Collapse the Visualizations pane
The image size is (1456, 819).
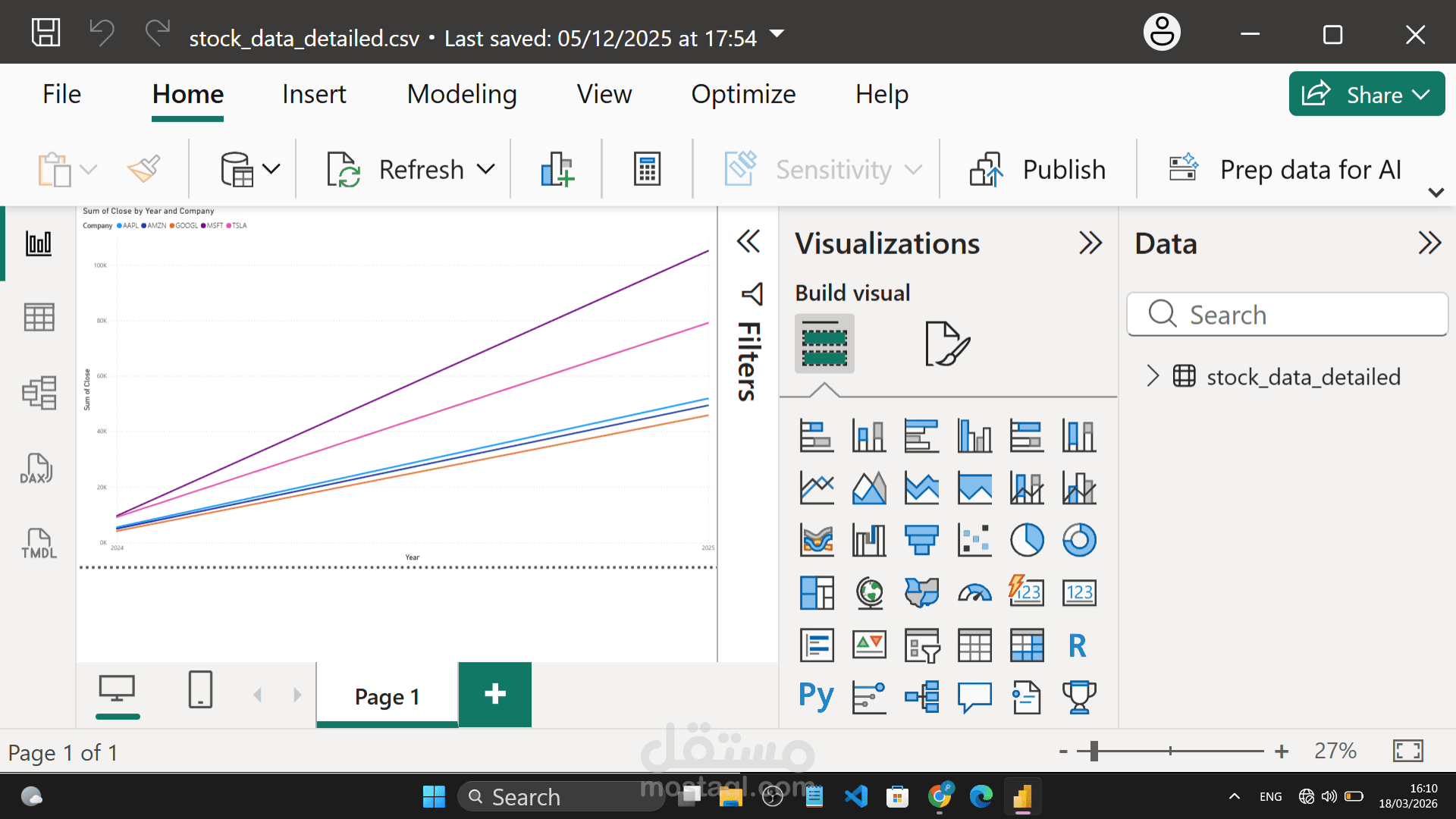tap(1092, 243)
